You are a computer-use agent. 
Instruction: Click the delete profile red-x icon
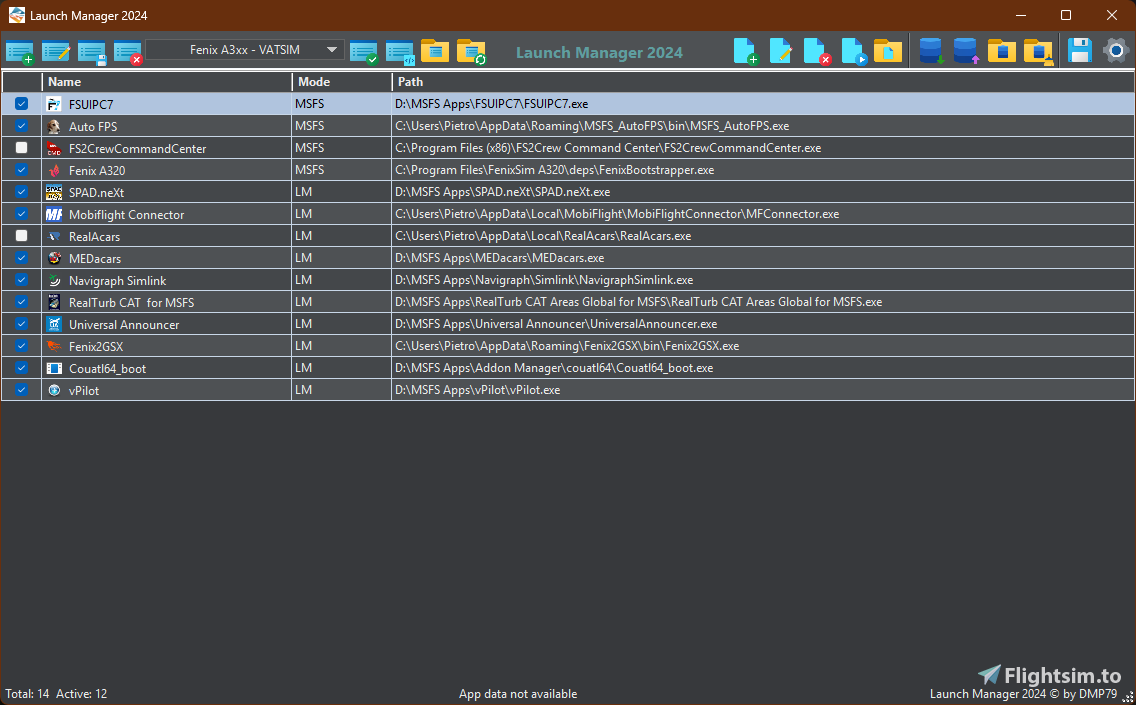(128, 52)
